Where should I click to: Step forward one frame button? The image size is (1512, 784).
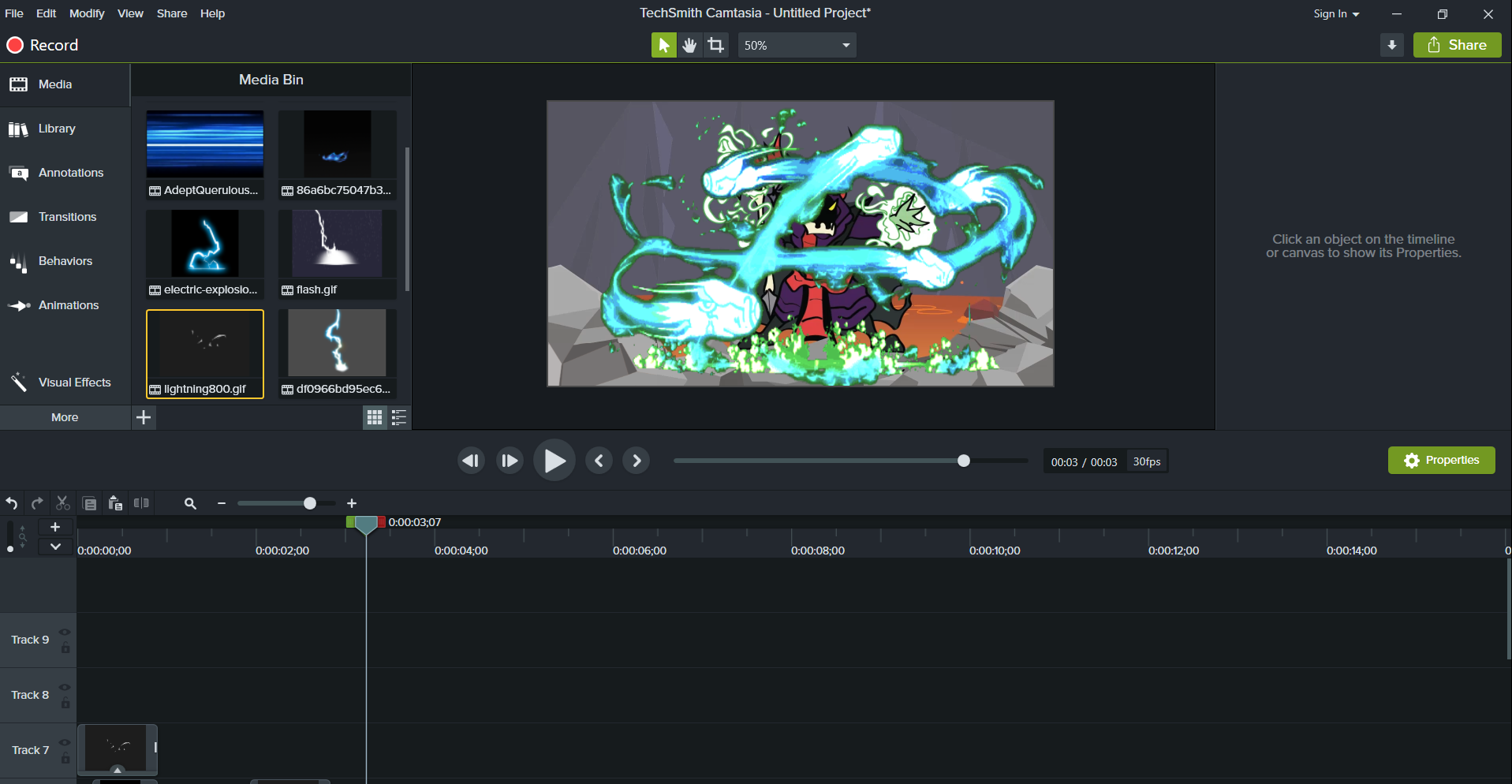click(510, 461)
